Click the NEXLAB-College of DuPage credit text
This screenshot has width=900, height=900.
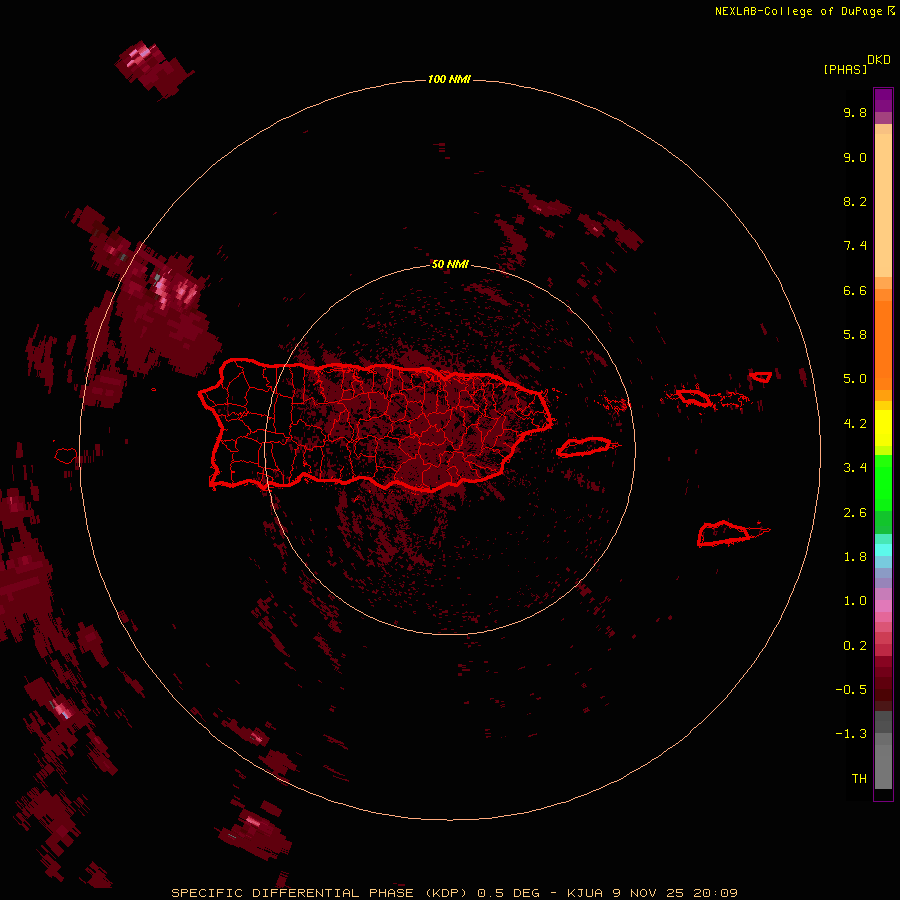point(798,11)
